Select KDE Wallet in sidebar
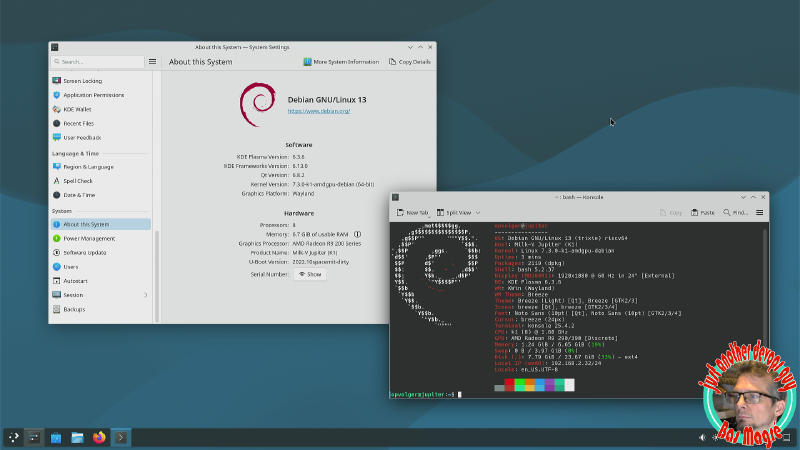 point(101,109)
